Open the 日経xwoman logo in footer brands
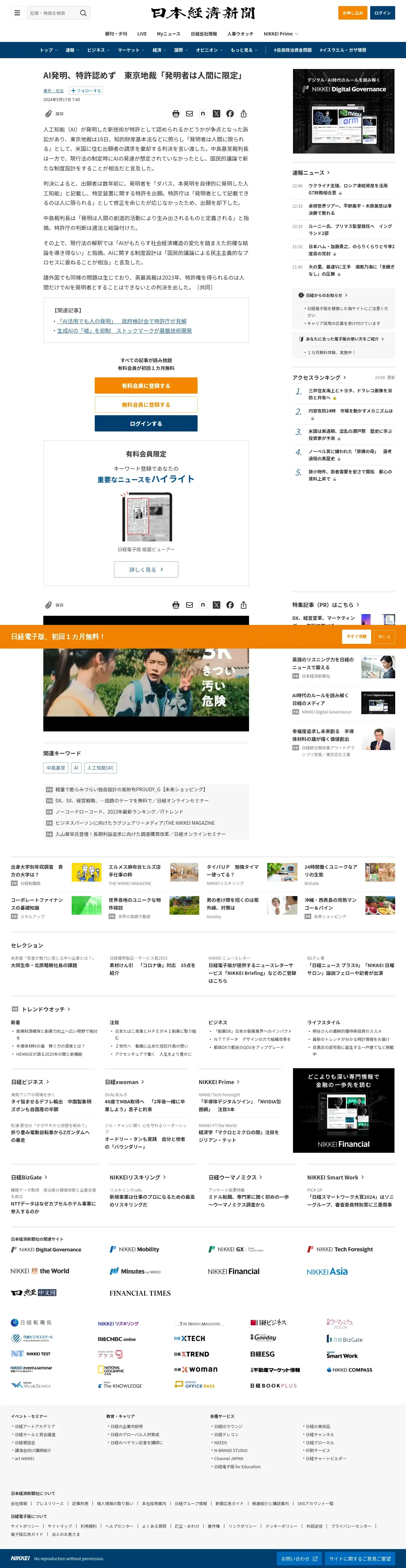 196,1370
